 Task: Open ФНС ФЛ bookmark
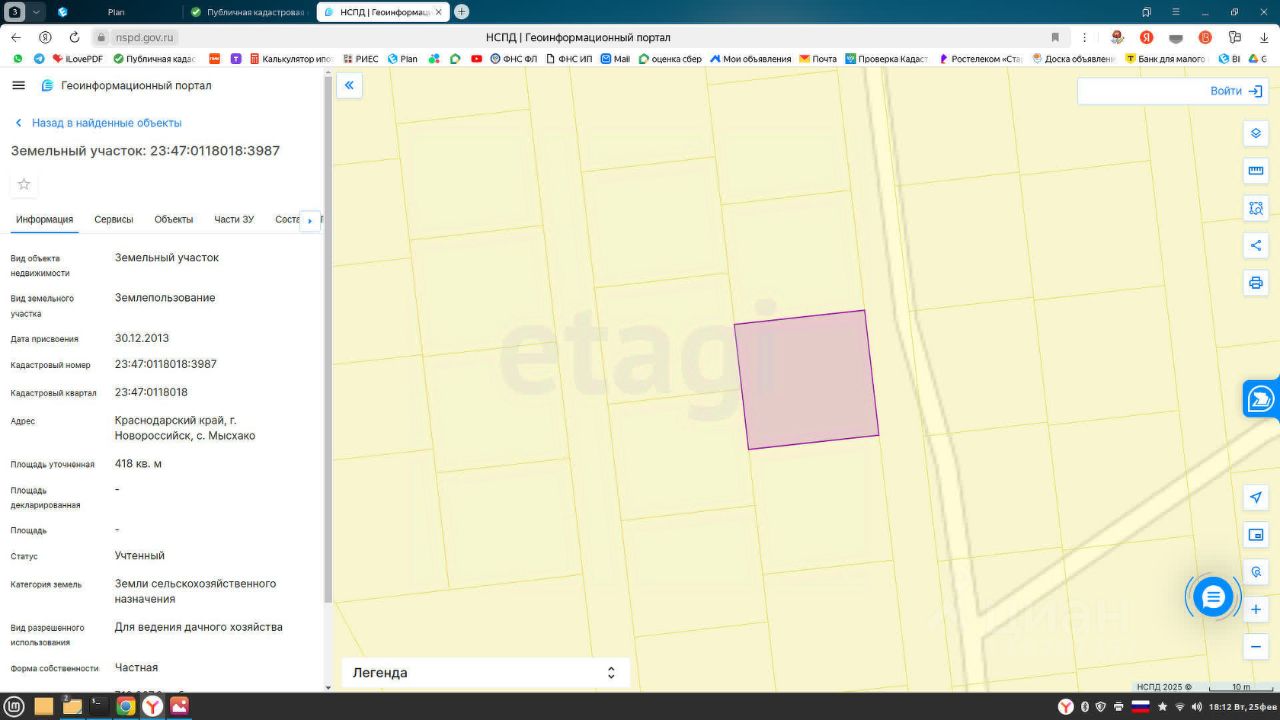point(513,59)
